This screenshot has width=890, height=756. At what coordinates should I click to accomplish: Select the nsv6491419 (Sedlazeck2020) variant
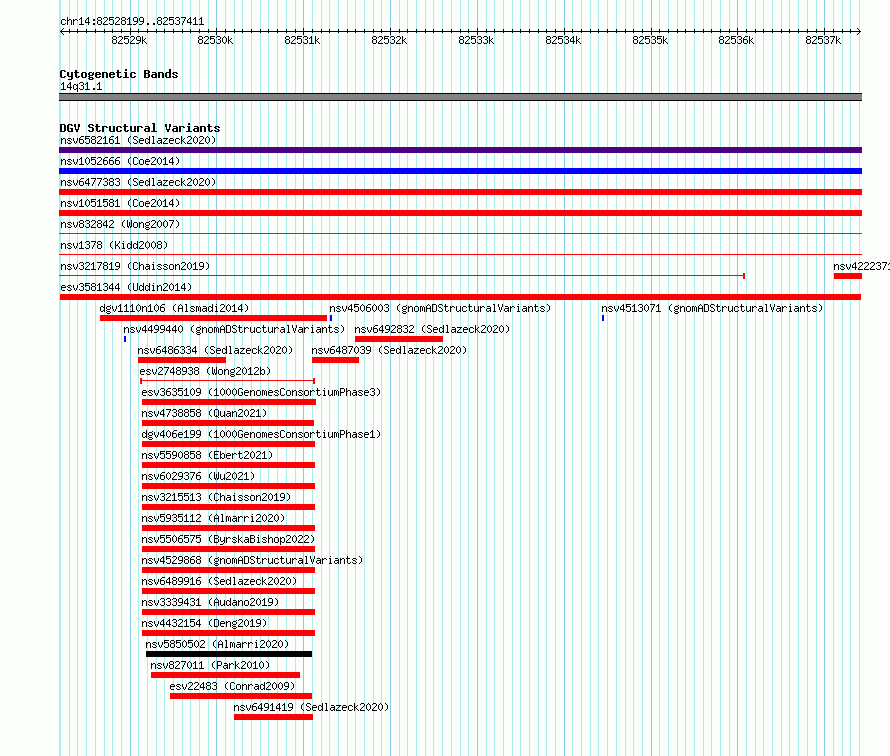click(311, 707)
